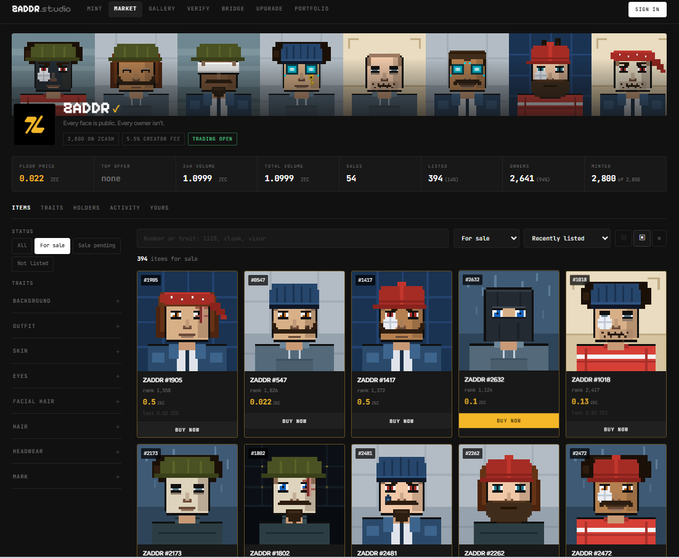Switch to the Traits tab
The image size is (679, 558).
coord(52,208)
